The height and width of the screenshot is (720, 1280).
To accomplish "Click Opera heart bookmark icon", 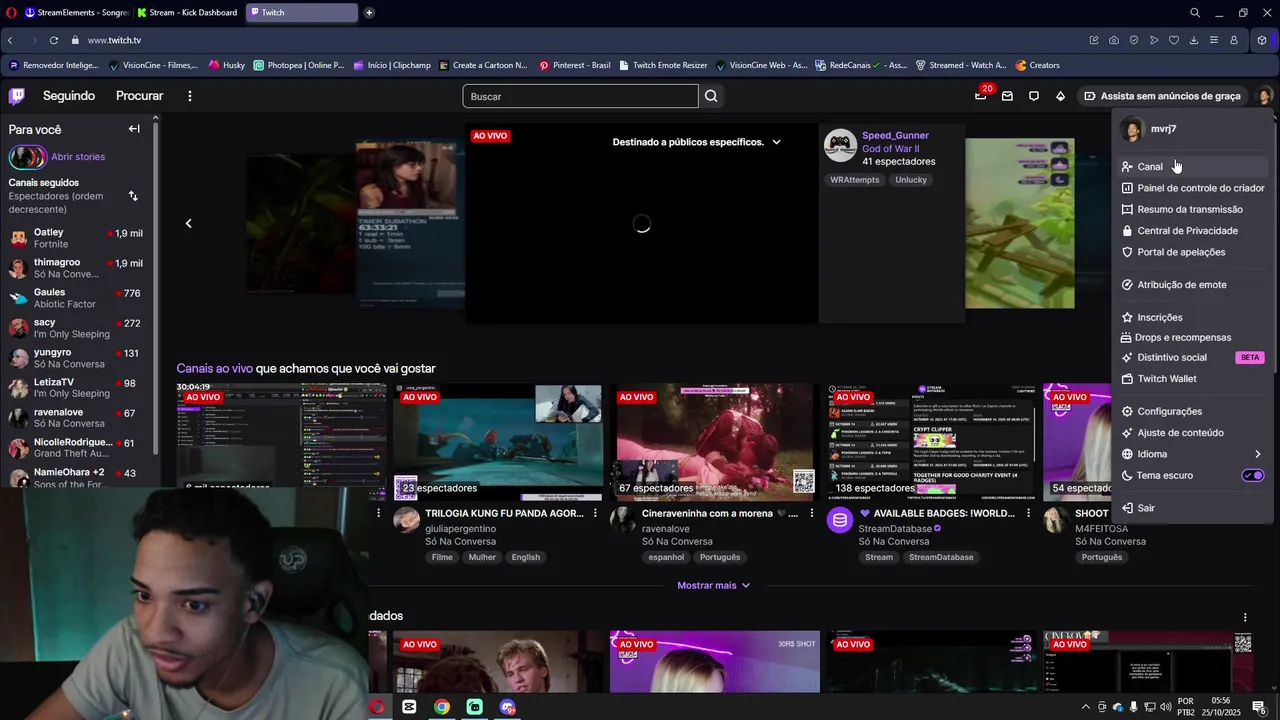I will (x=1174, y=40).
